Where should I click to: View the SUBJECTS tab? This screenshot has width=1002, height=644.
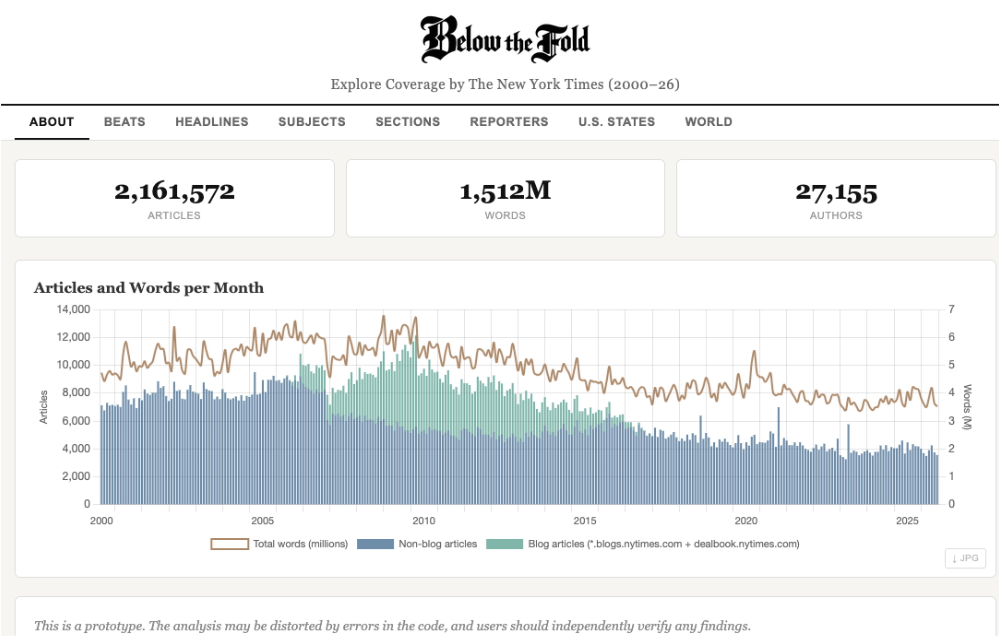311,121
